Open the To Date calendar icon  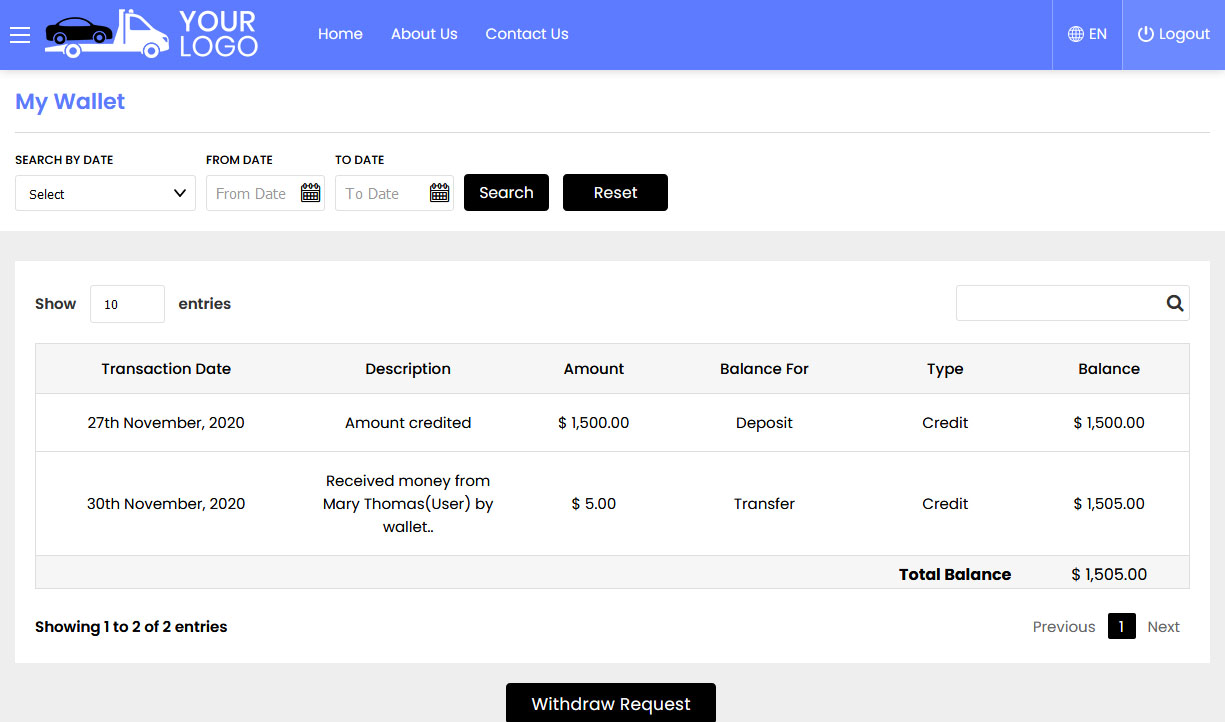pos(440,193)
